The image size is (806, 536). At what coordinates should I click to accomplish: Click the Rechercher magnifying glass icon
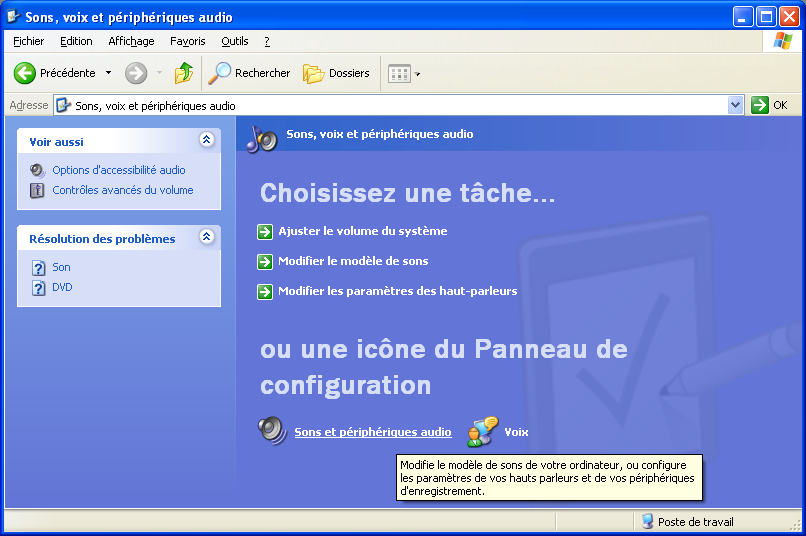point(219,73)
